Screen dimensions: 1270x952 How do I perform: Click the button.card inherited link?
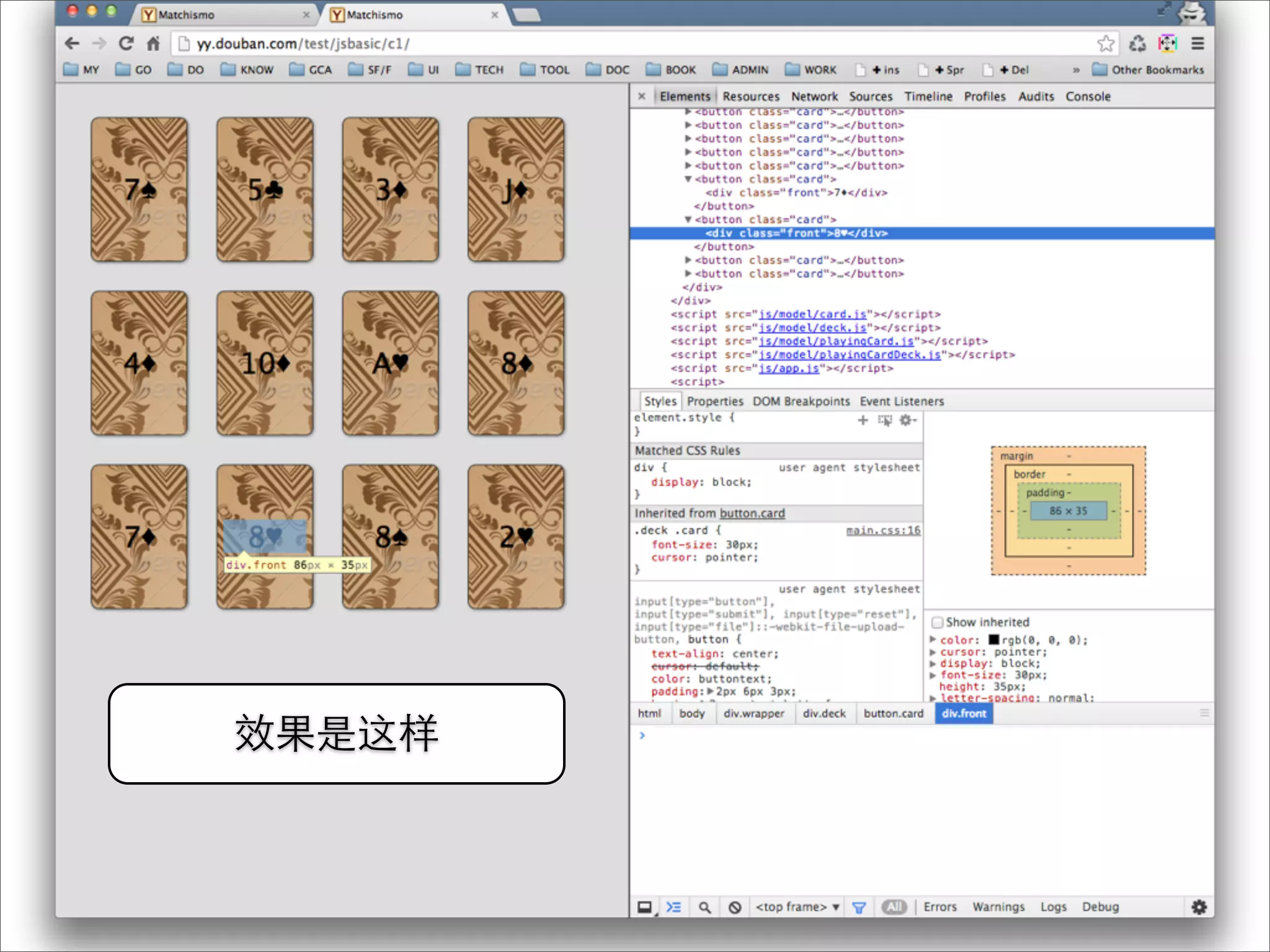coord(752,513)
